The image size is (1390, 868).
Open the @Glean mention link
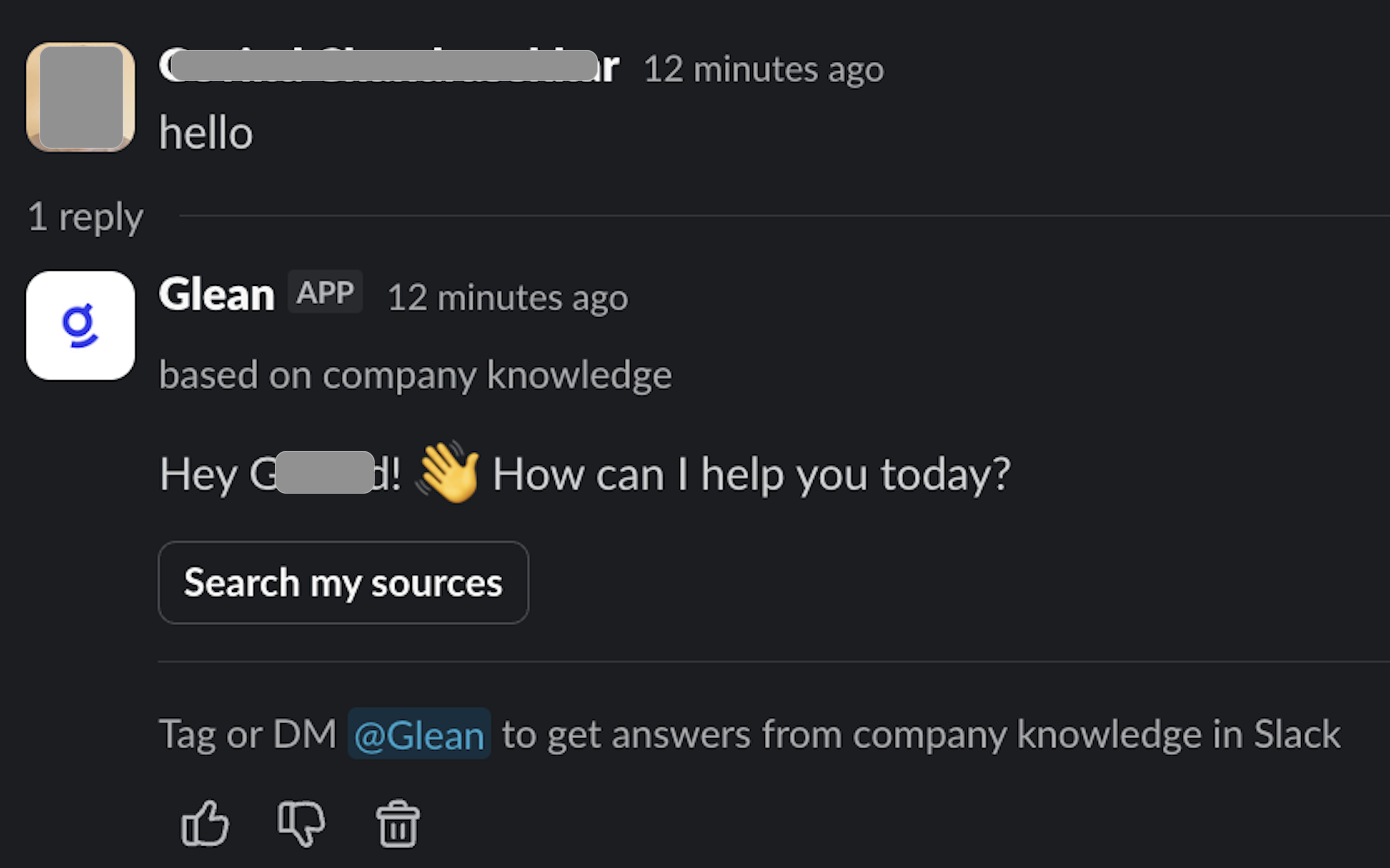coord(419,734)
